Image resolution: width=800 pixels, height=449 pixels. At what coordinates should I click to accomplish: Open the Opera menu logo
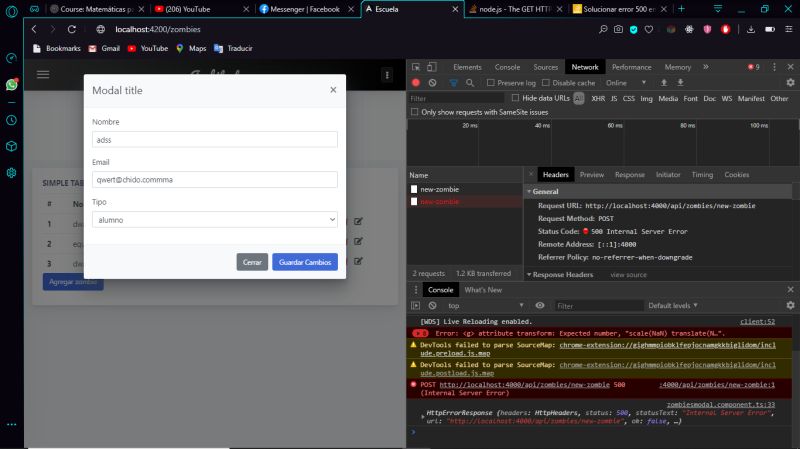[11, 11]
